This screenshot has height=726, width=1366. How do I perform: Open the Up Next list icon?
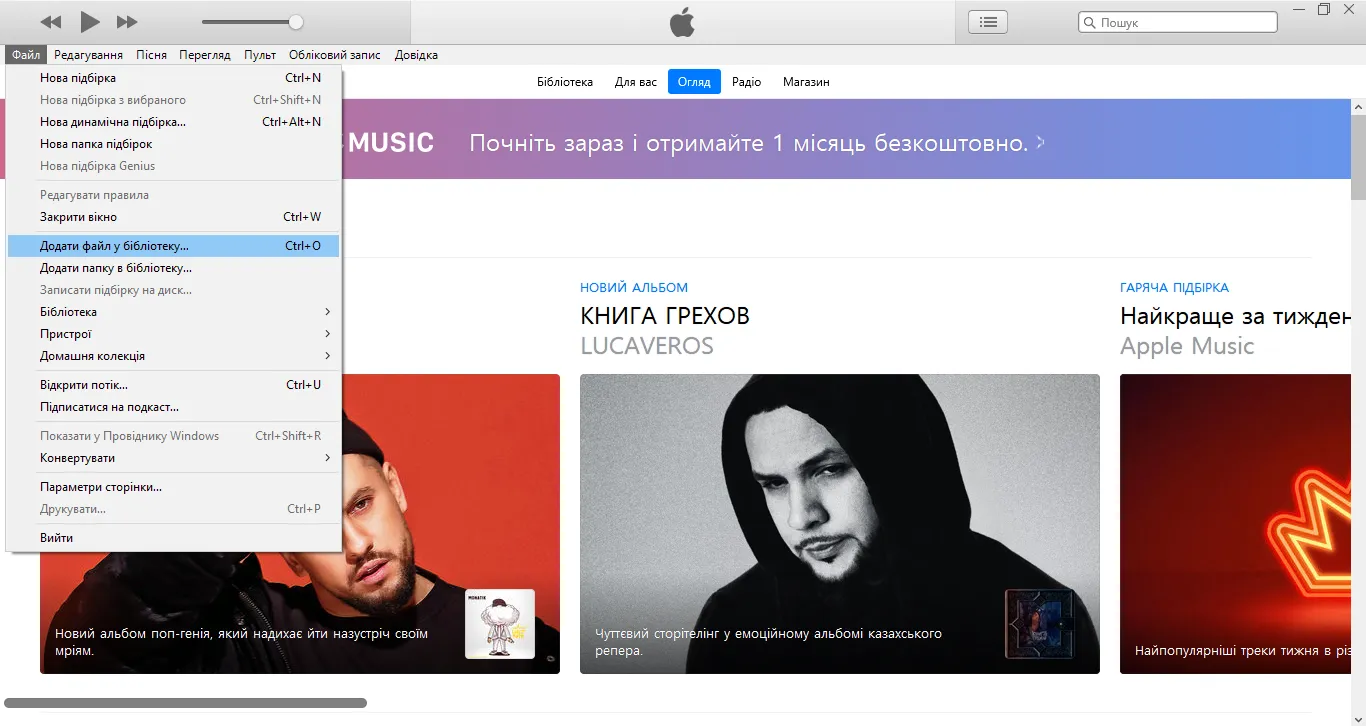pos(988,22)
